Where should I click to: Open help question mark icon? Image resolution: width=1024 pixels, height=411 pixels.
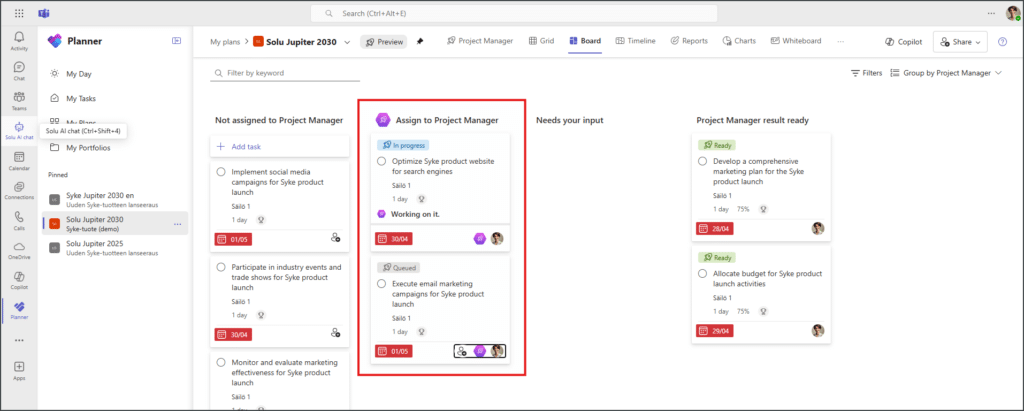1002,41
